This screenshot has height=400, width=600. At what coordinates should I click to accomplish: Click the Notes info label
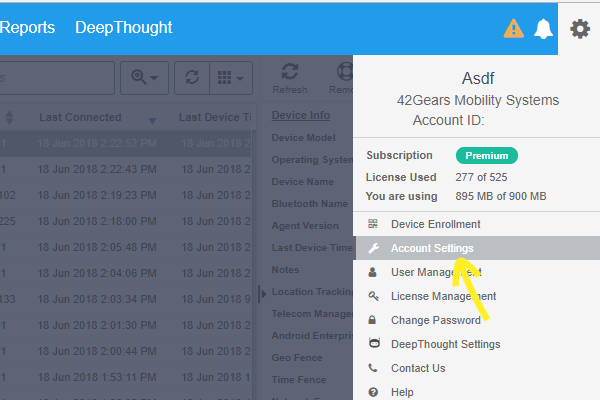(x=285, y=269)
